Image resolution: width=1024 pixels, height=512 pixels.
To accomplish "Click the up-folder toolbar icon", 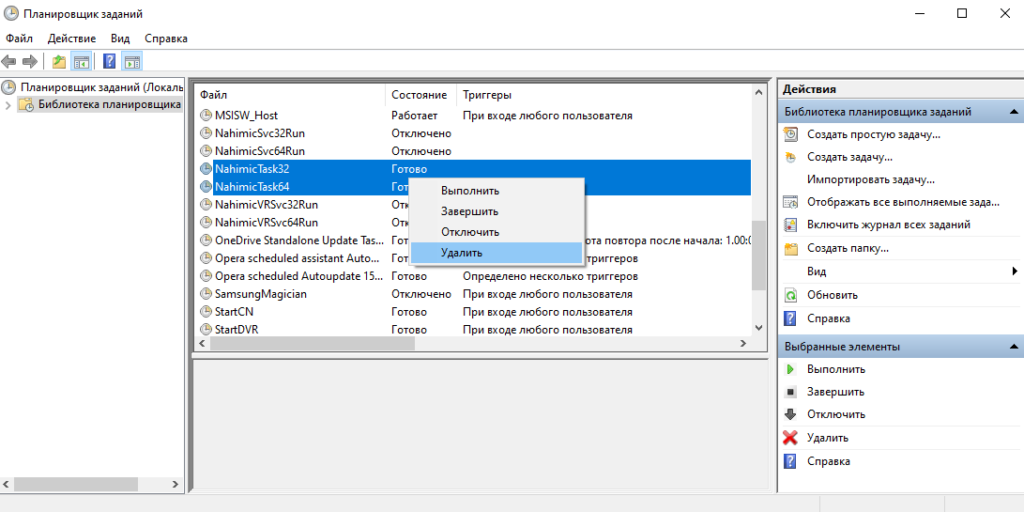I will [x=60, y=62].
